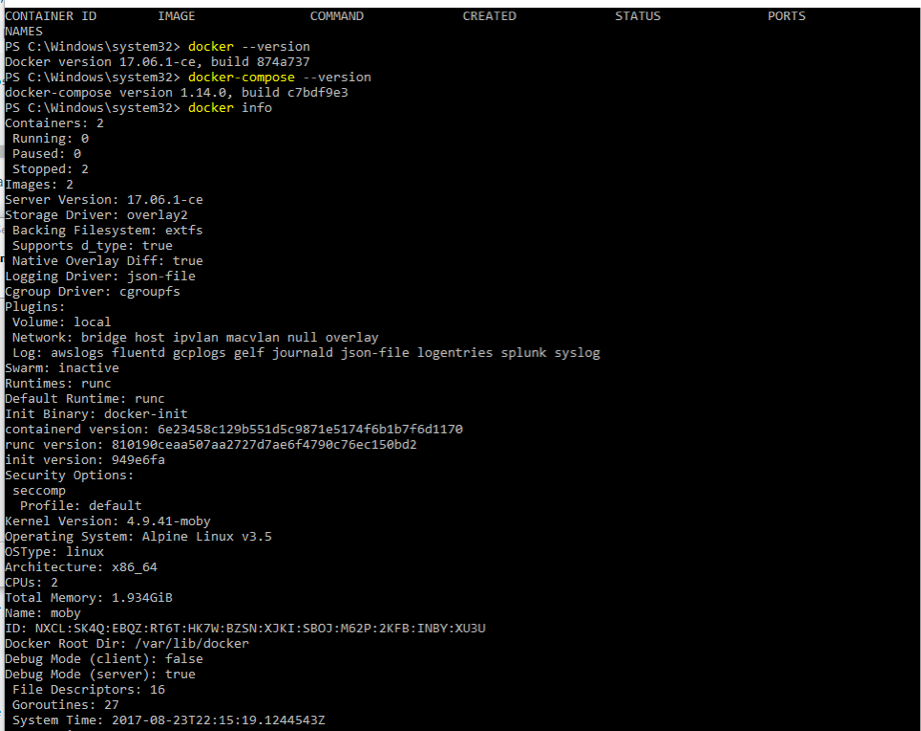Click the 'Total Memory: 1.934GiB' line

pos(89,598)
